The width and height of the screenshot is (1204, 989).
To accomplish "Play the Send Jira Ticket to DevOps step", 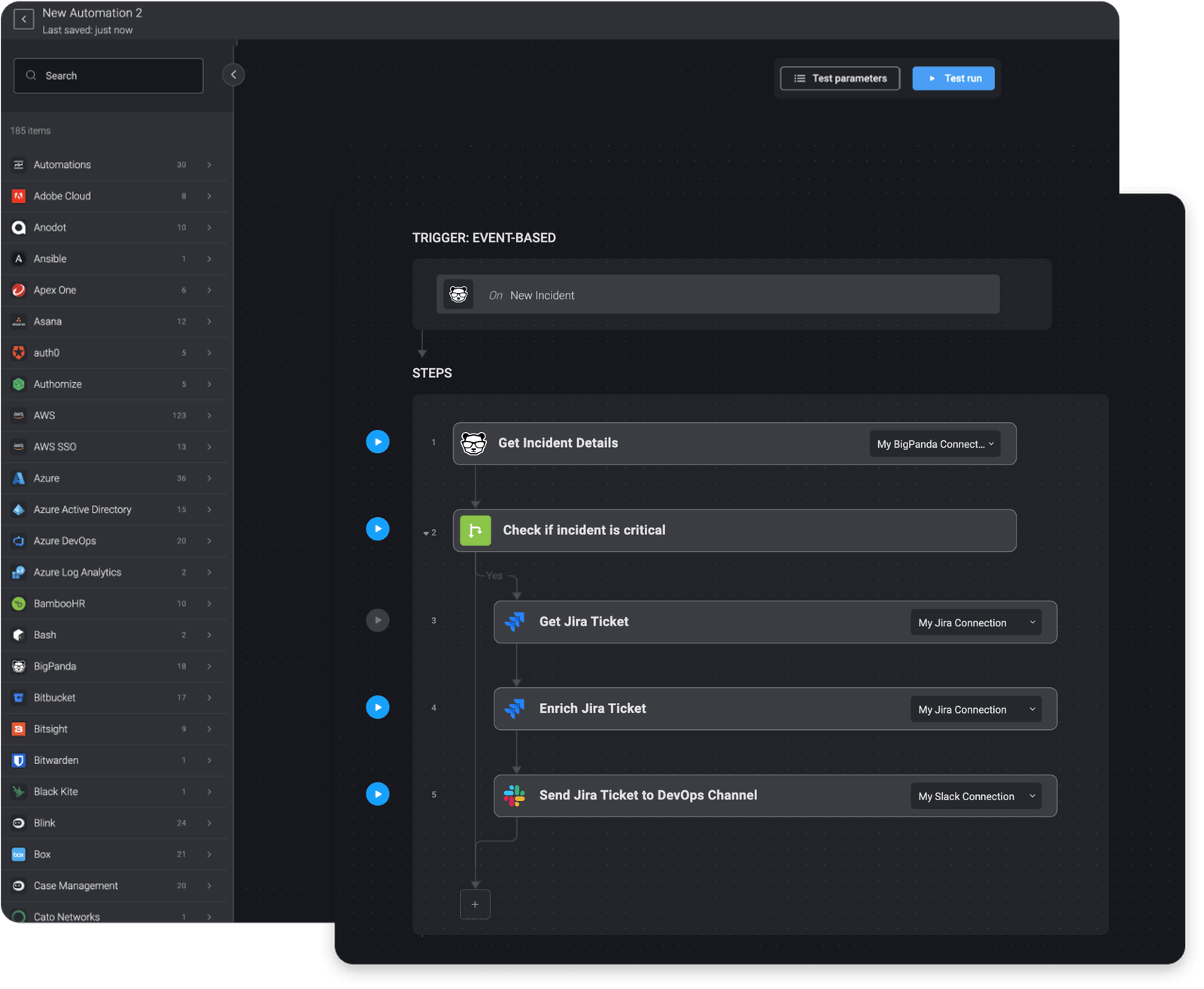I will click(378, 794).
